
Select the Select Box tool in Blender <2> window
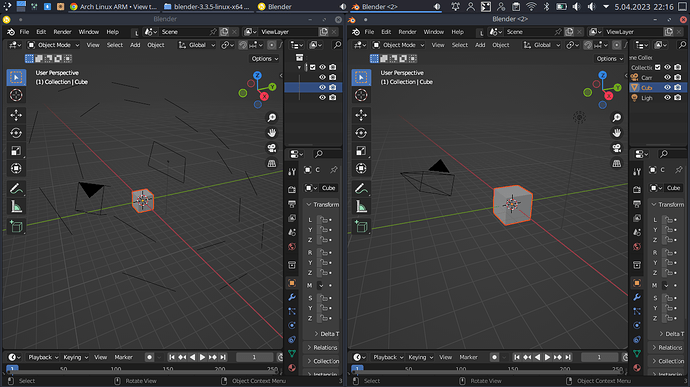(361, 77)
